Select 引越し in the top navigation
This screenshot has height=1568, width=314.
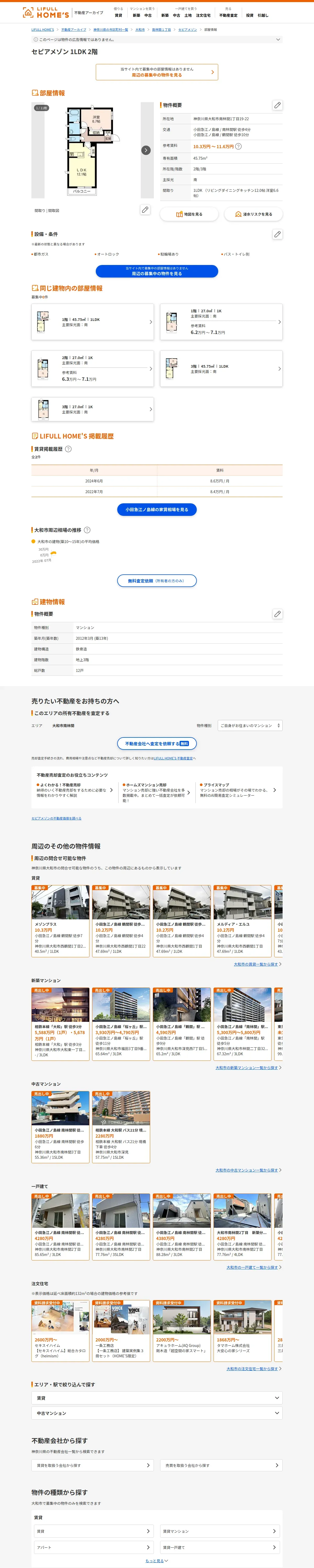coord(263,15)
